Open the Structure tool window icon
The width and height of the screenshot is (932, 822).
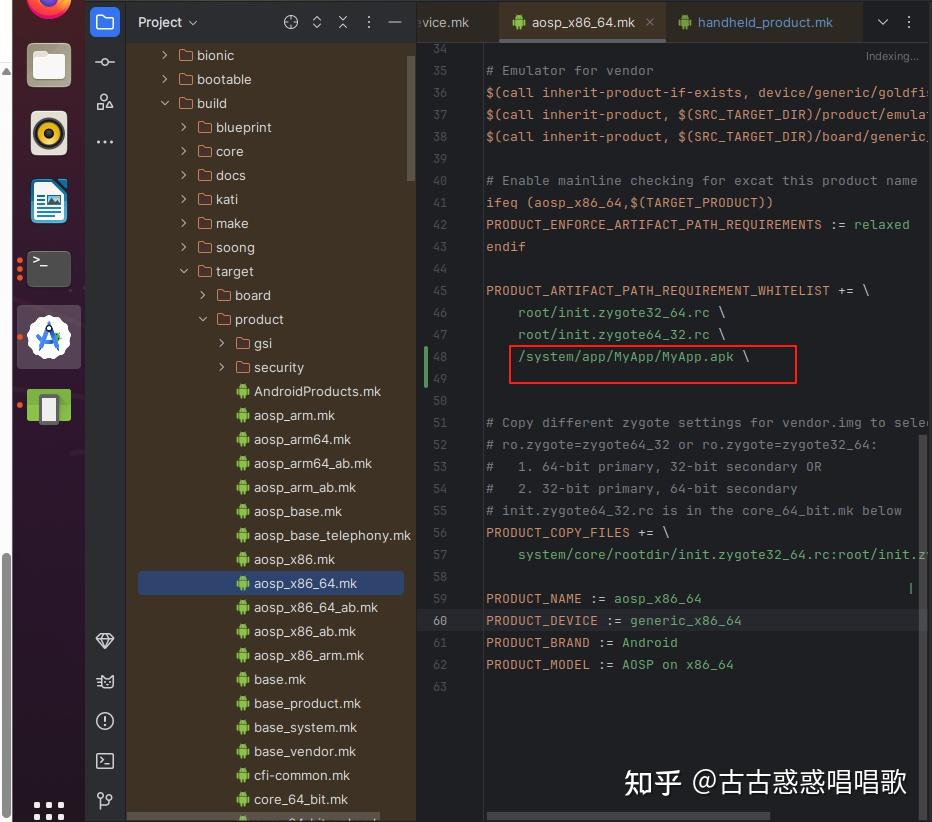point(105,102)
